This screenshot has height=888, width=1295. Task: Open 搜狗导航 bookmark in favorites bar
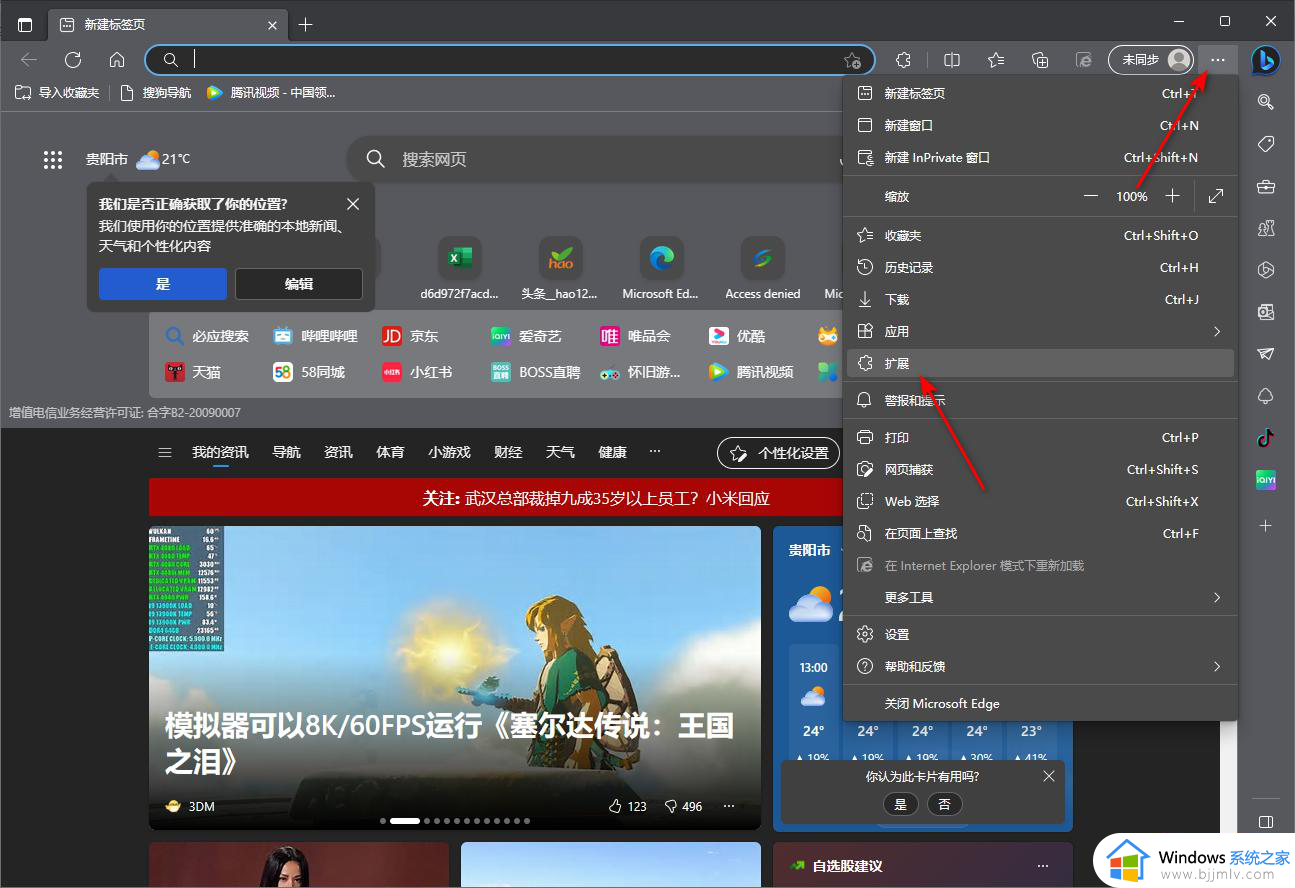click(155, 93)
